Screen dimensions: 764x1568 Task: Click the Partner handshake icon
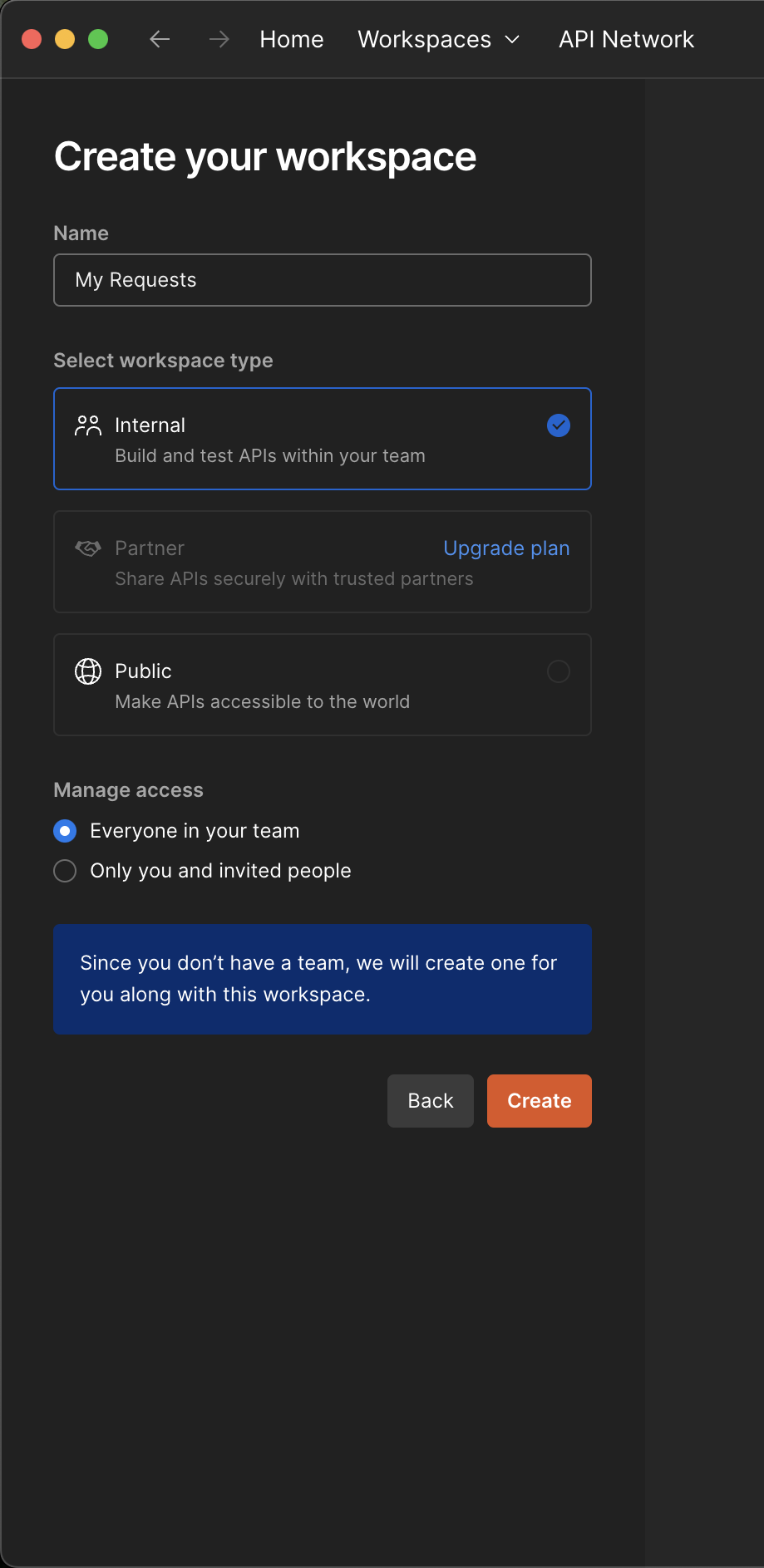[x=87, y=548]
